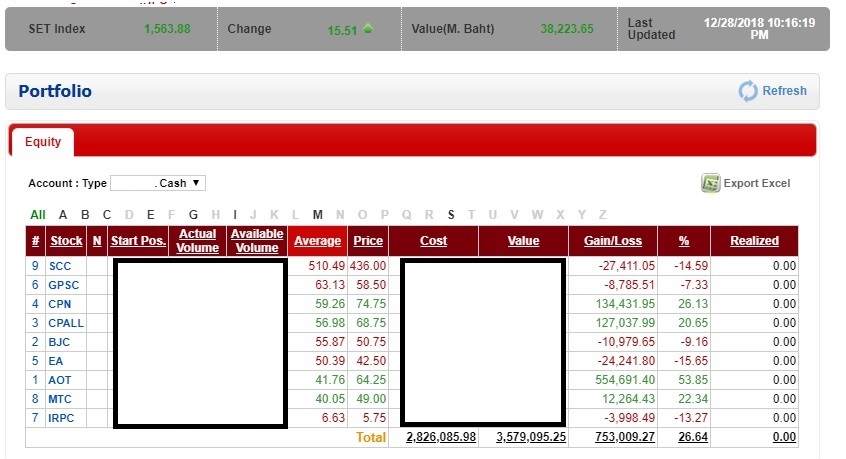
Task: Open the CPALL stock link
Action: pyautogui.click(x=66, y=323)
